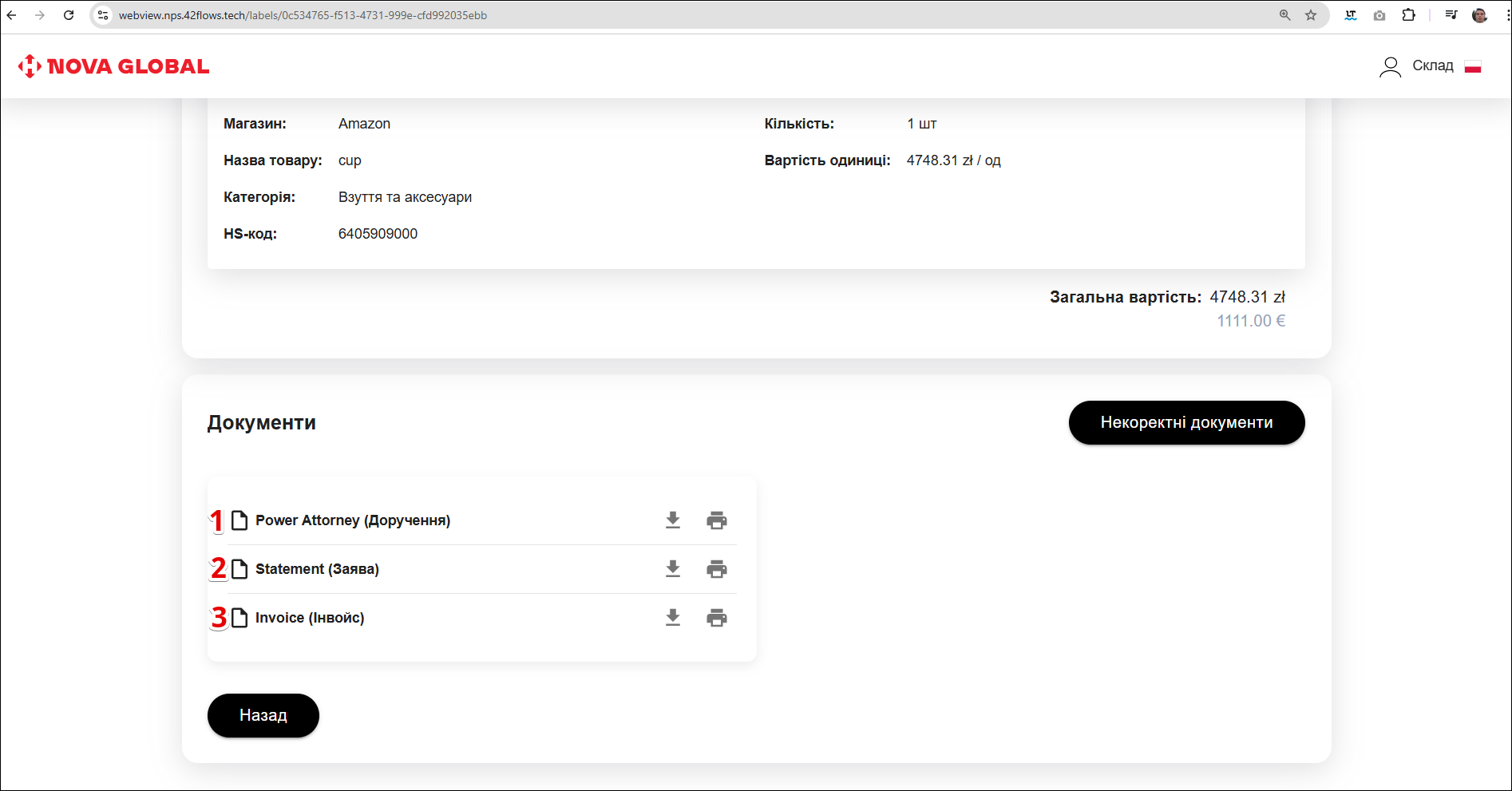The width and height of the screenshot is (1512, 791).
Task: Print the Invoice (Інвойс) document
Action: pos(716,618)
